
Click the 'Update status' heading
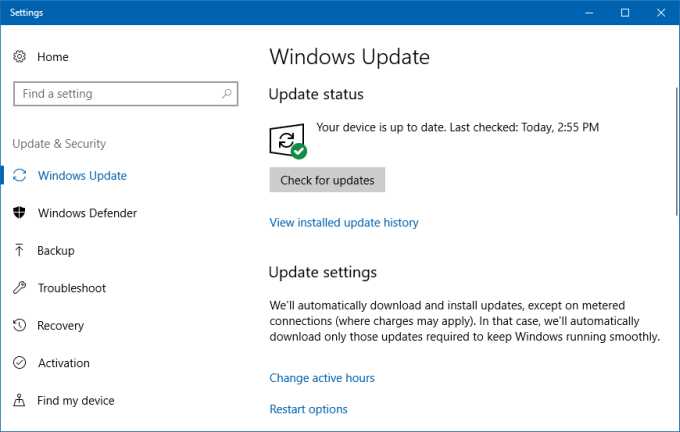(x=316, y=94)
